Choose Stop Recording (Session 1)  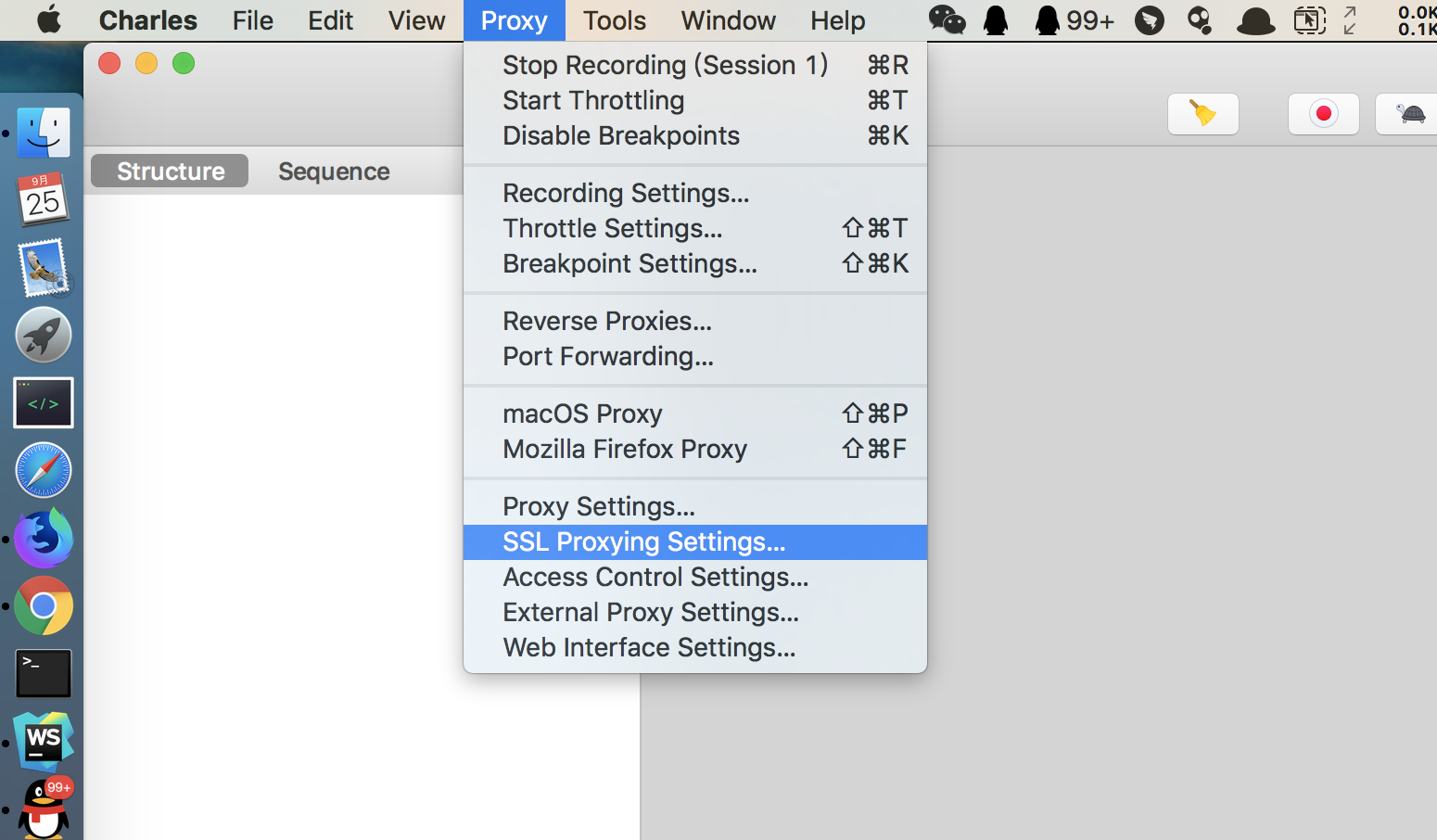click(x=695, y=65)
